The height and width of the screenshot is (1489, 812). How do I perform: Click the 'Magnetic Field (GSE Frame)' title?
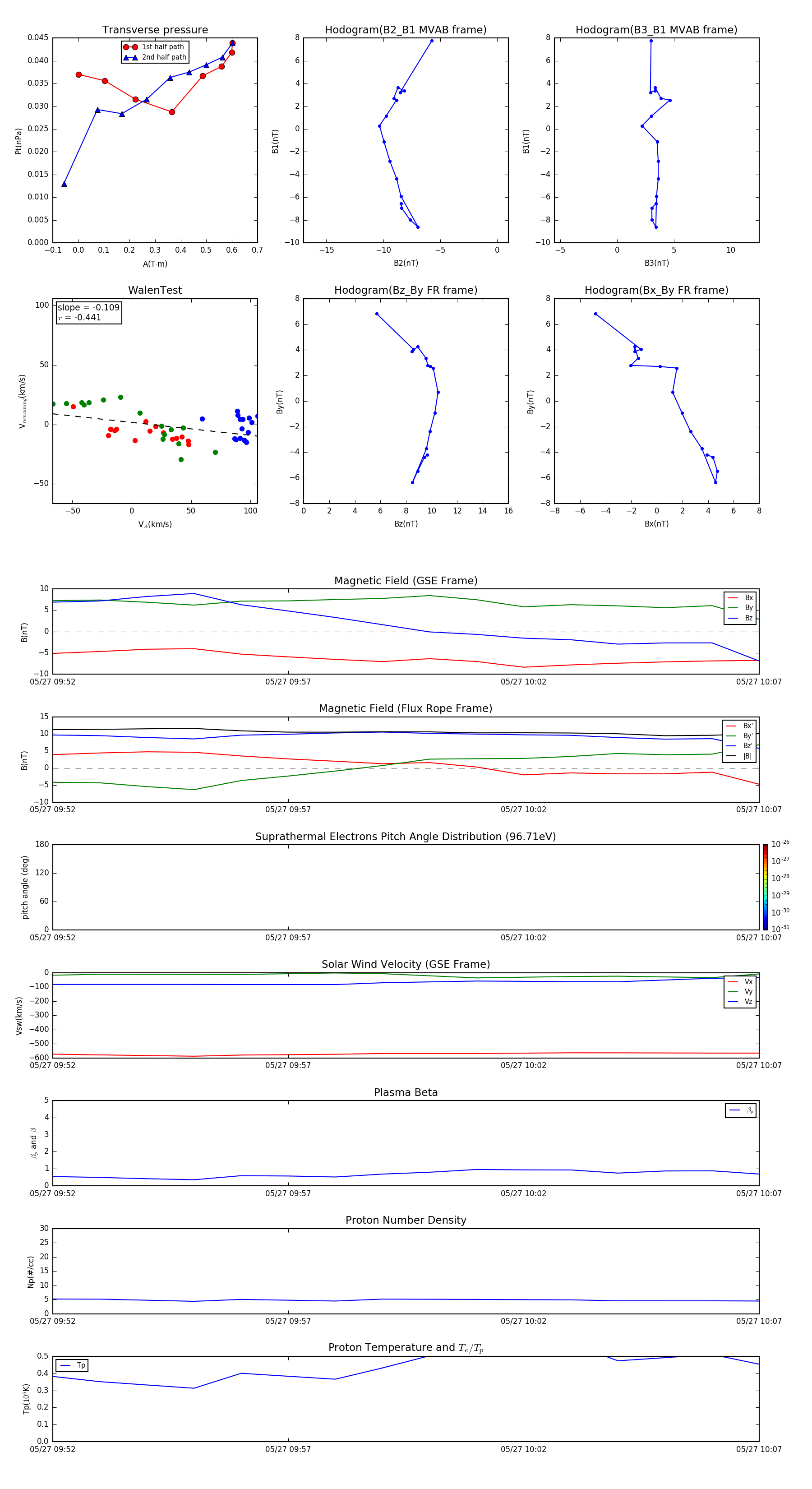[406, 581]
